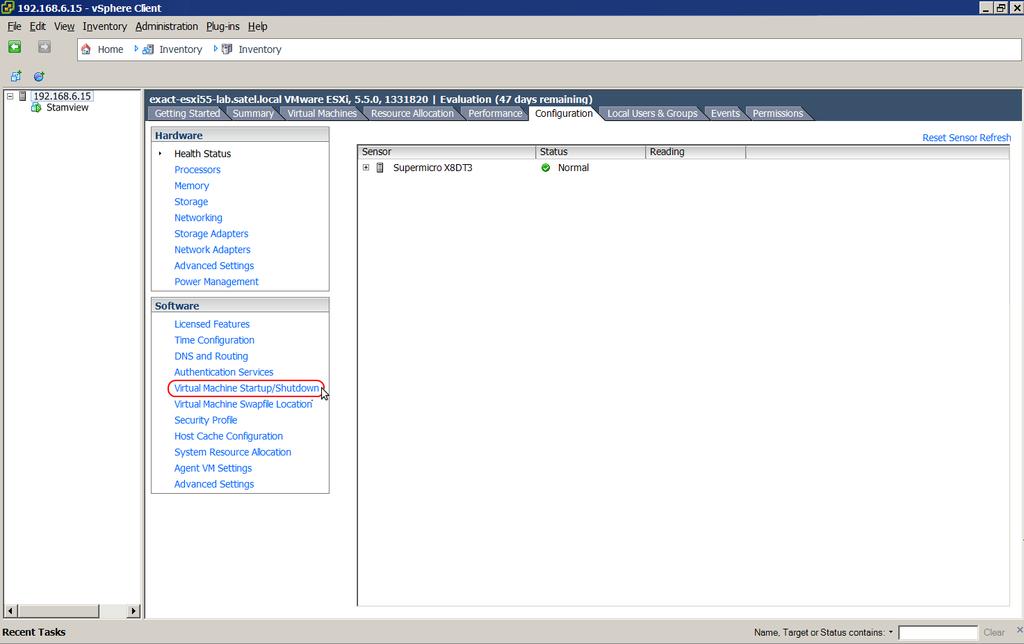1024x644 pixels.
Task: Open the Inventory menu
Action: (x=104, y=26)
